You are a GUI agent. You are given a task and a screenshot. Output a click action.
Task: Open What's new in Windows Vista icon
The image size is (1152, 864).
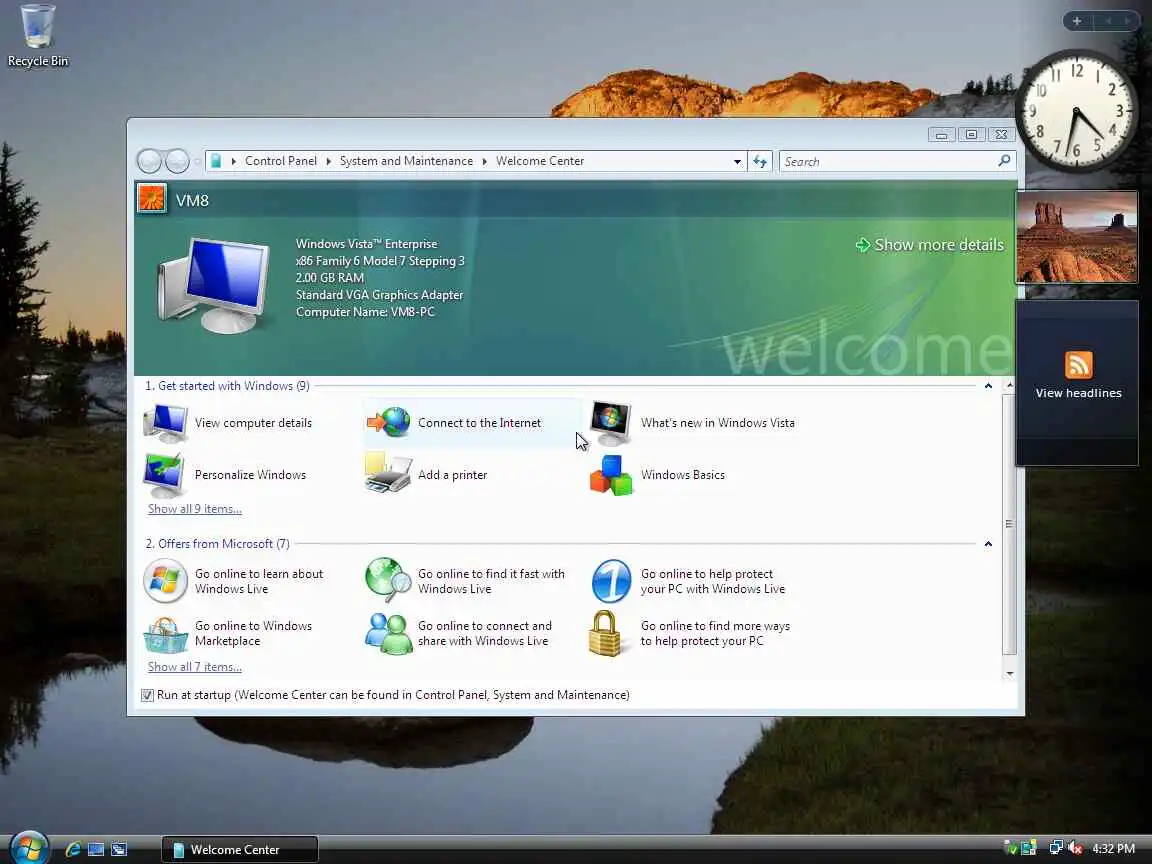coord(611,423)
